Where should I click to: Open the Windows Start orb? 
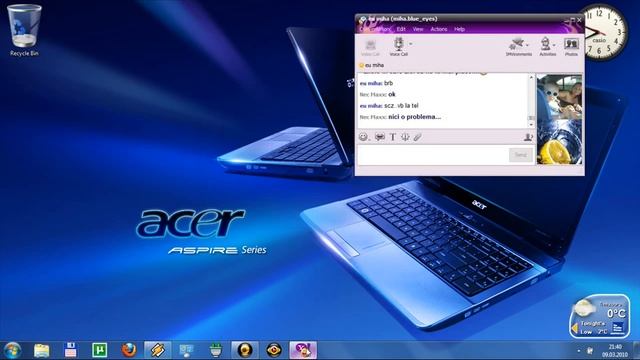13,350
